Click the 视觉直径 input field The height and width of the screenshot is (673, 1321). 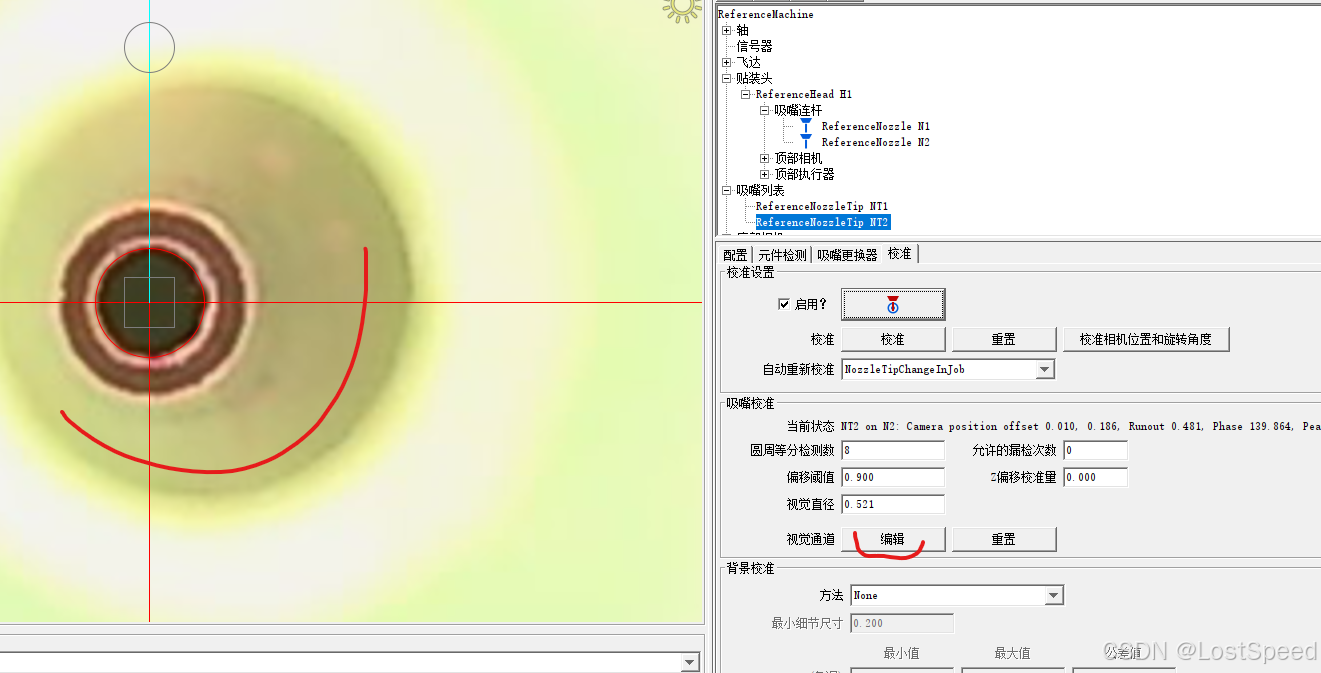tap(893, 505)
